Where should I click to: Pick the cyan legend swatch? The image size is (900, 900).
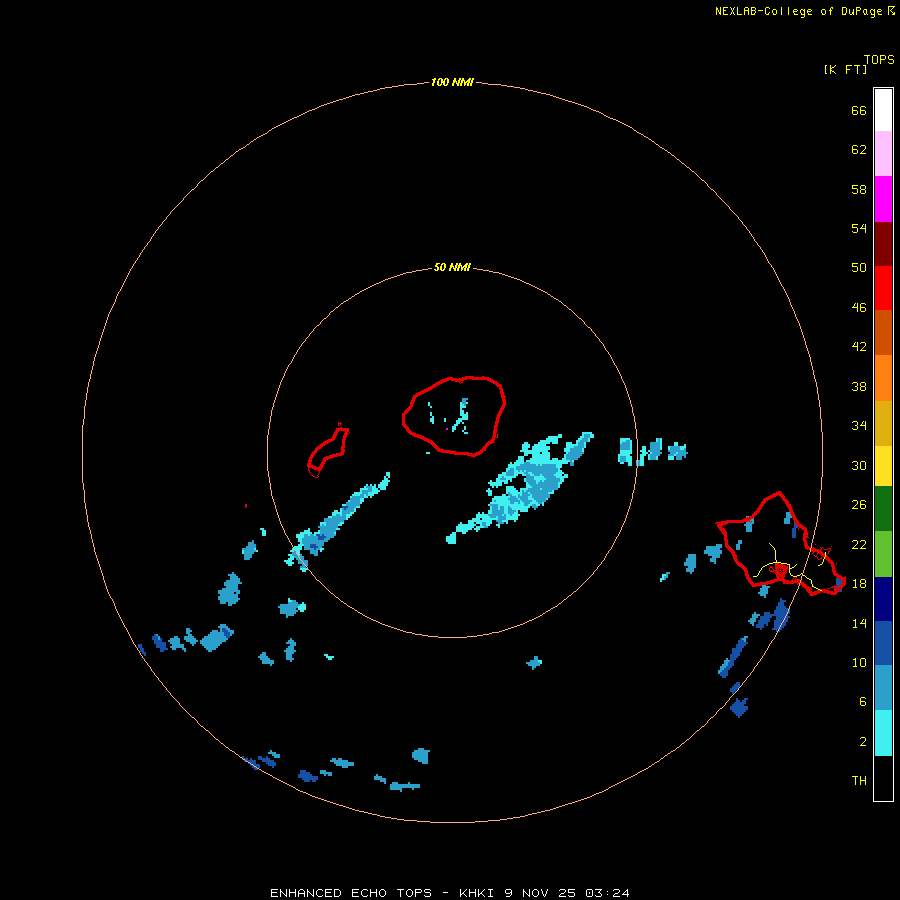pos(883,733)
